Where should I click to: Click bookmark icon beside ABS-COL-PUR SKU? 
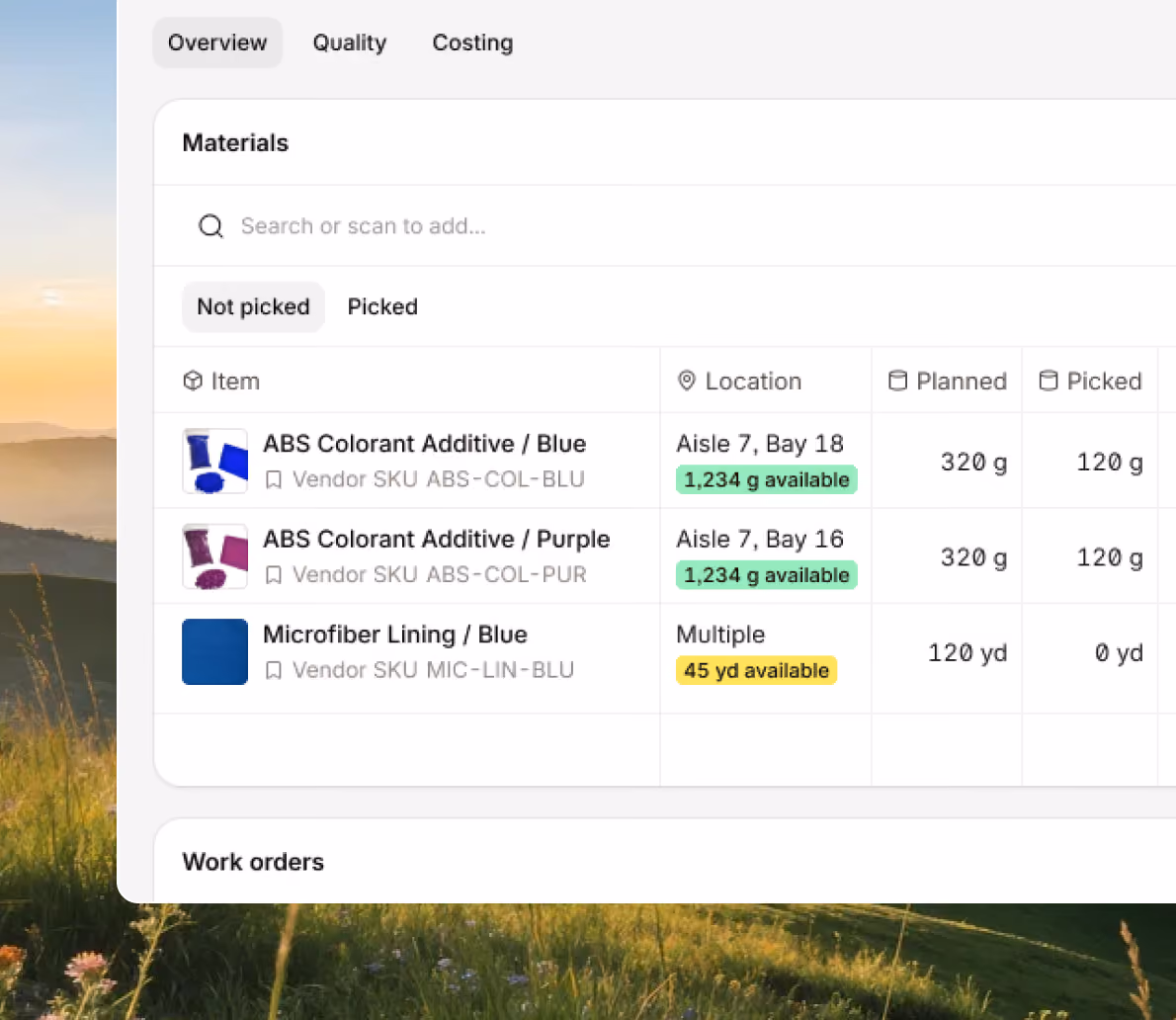pos(274,574)
